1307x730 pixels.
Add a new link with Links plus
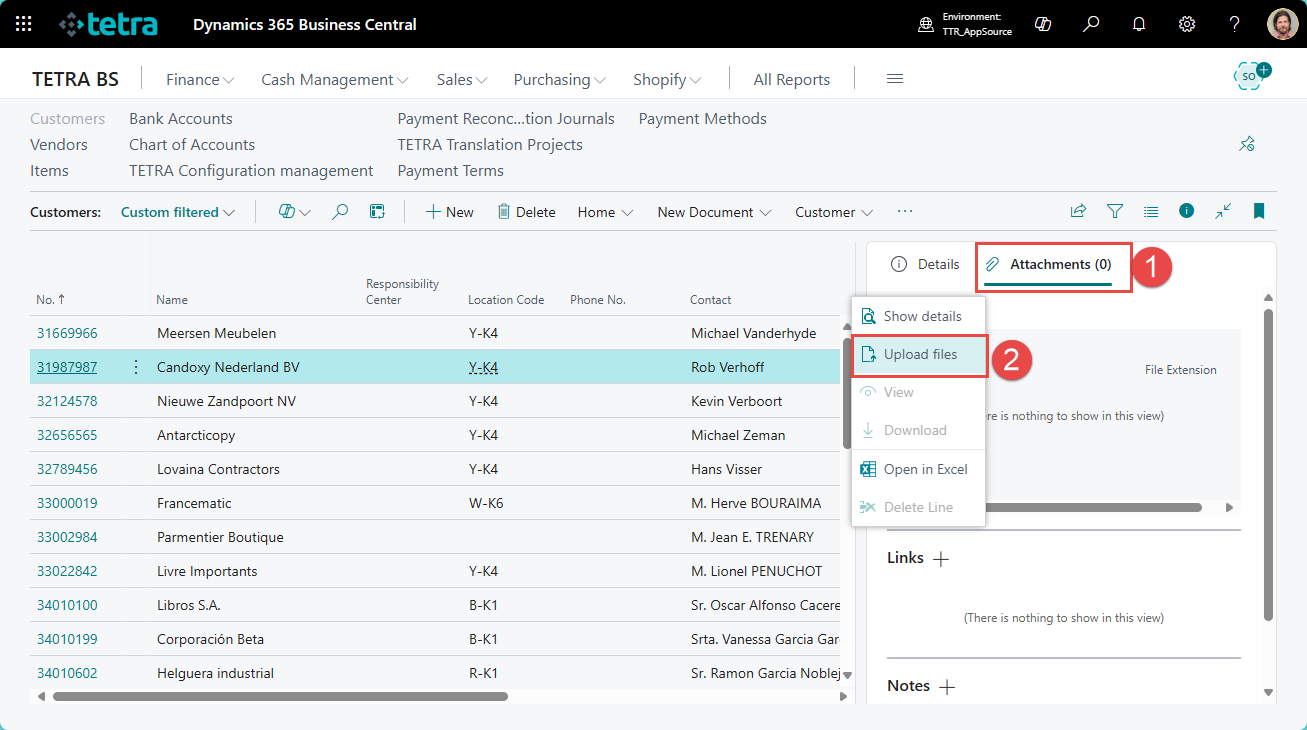pyautogui.click(x=940, y=559)
